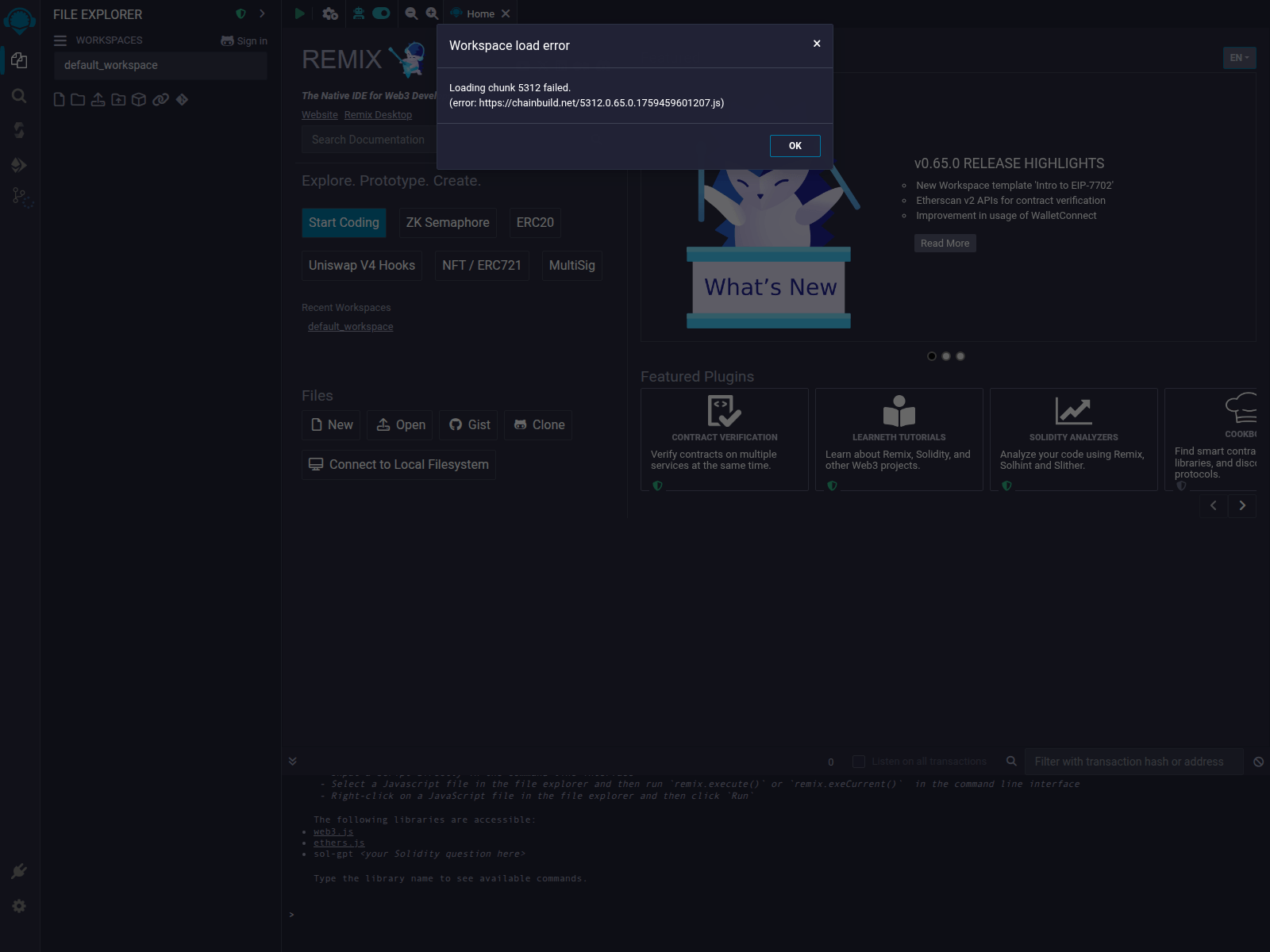
Task: Open Plugin manager plug icon
Action: pyautogui.click(x=19, y=871)
